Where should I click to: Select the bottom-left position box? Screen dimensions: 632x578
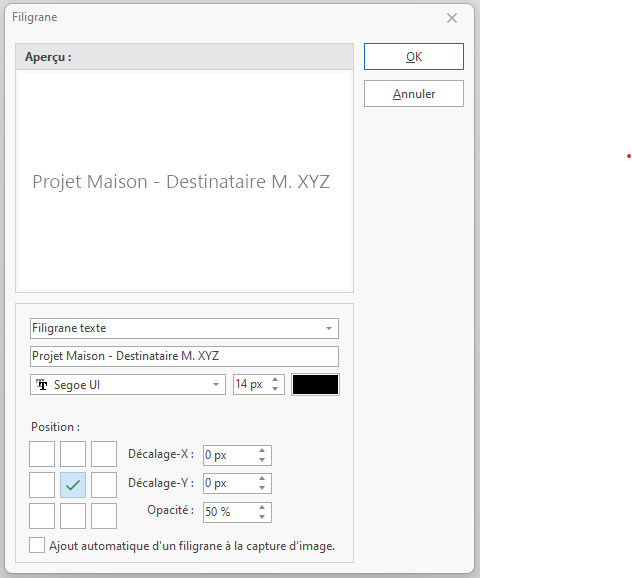point(42,516)
